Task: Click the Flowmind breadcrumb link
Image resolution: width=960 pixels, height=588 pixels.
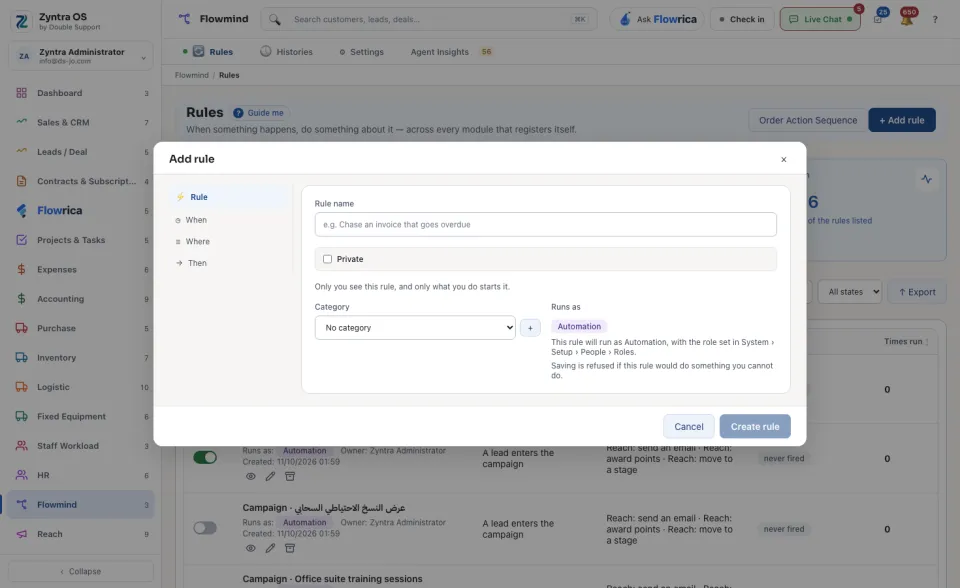Action: [192, 75]
